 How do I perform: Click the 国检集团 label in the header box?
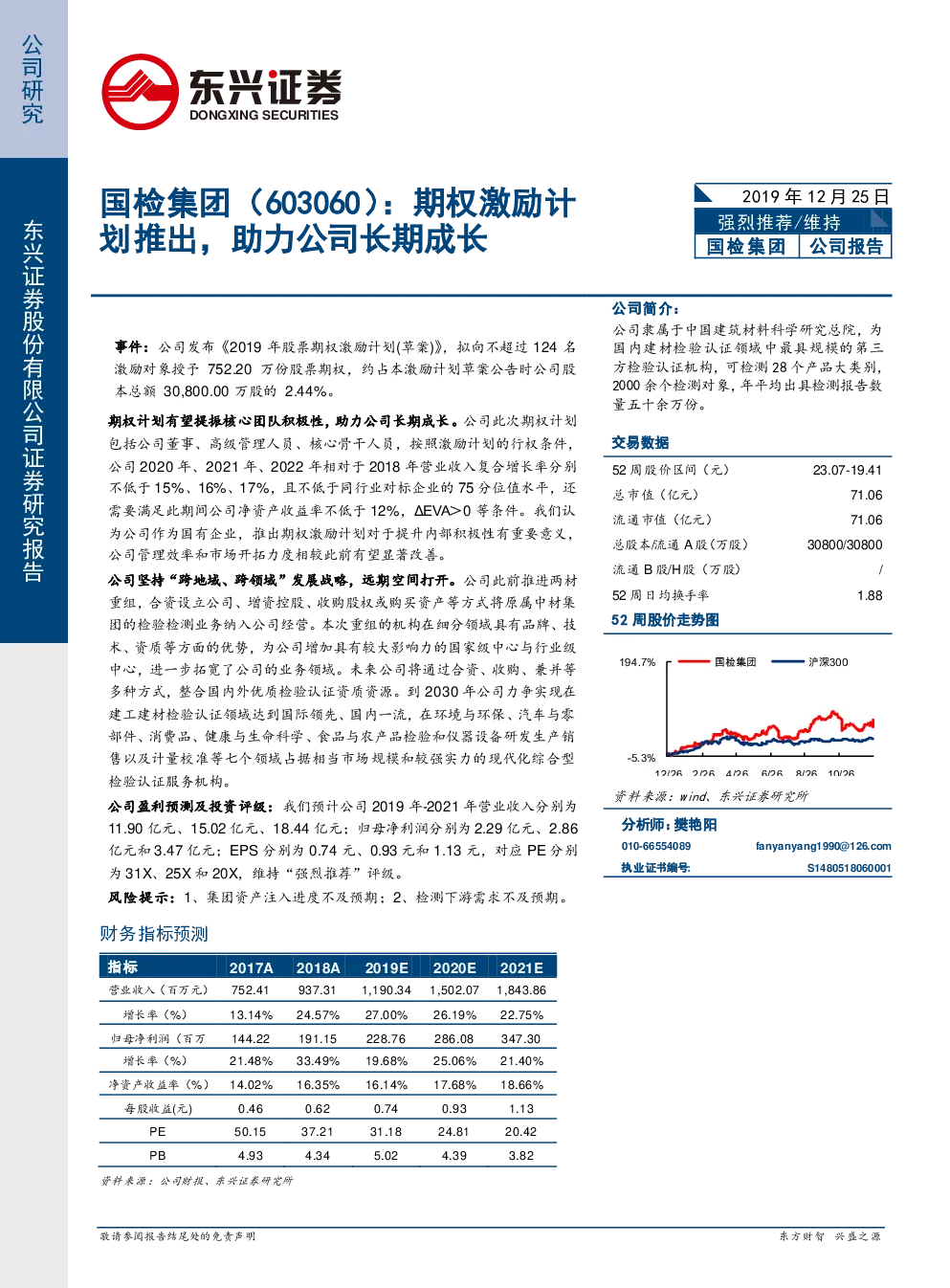pos(746,246)
